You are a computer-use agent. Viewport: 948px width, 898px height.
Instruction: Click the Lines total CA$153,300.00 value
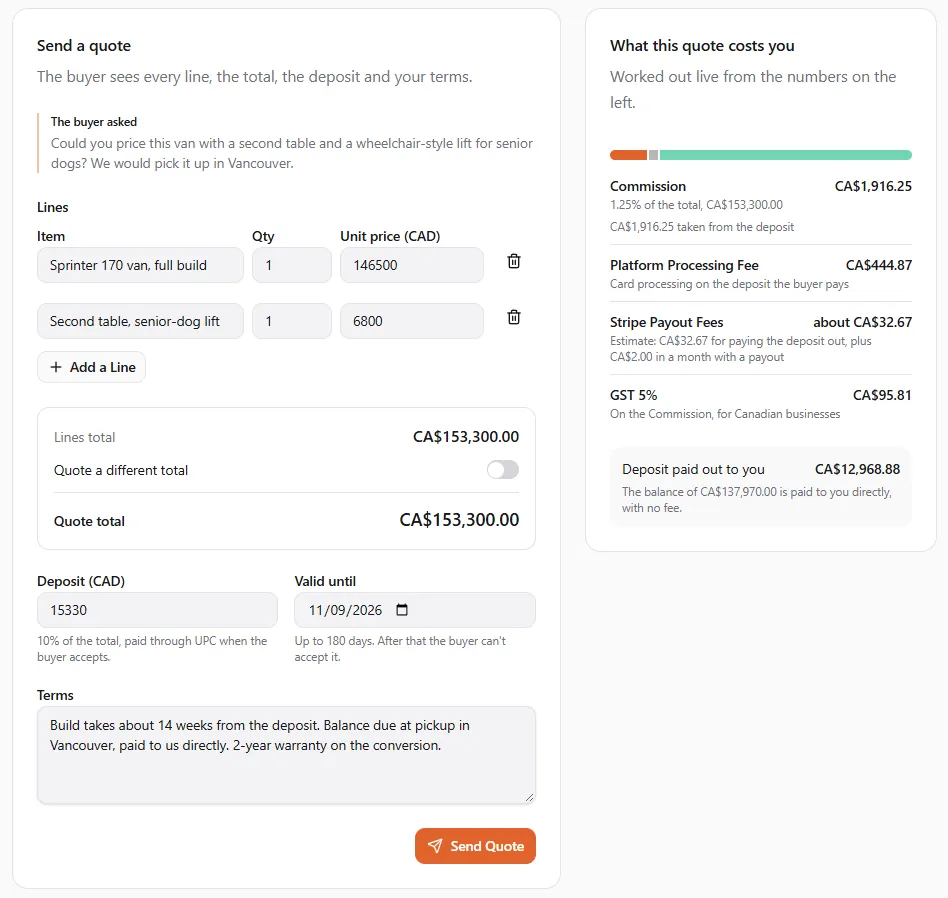[466, 437]
